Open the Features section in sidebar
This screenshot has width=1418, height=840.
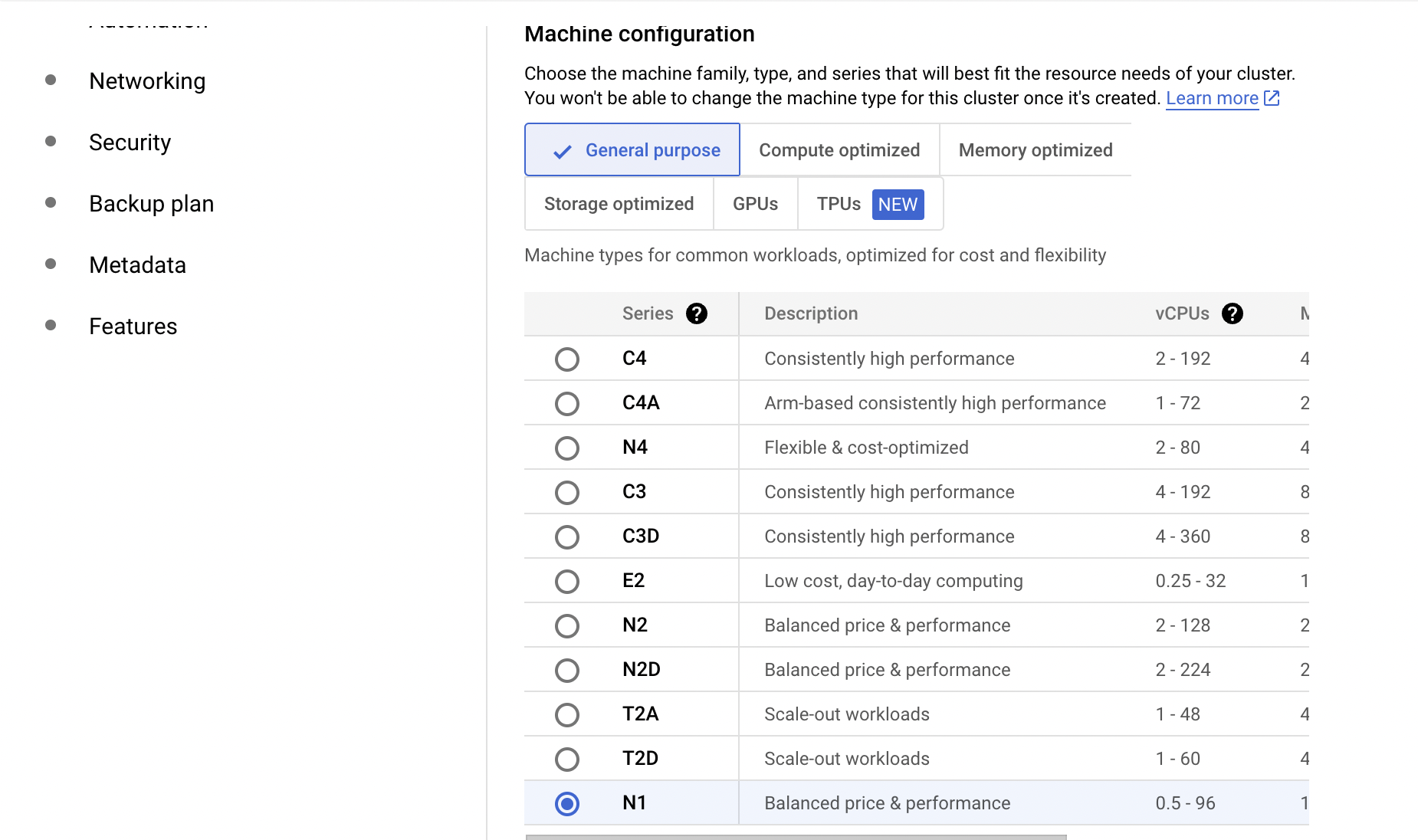133,326
